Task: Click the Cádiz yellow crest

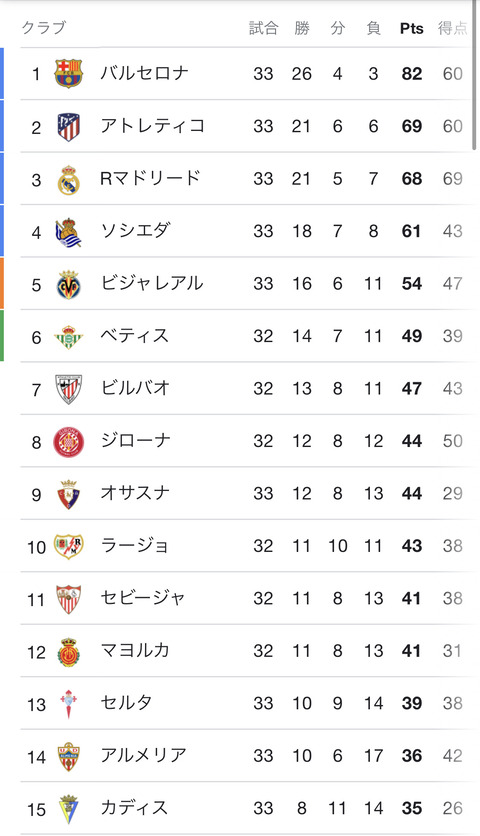Action: [x=68, y=809]
